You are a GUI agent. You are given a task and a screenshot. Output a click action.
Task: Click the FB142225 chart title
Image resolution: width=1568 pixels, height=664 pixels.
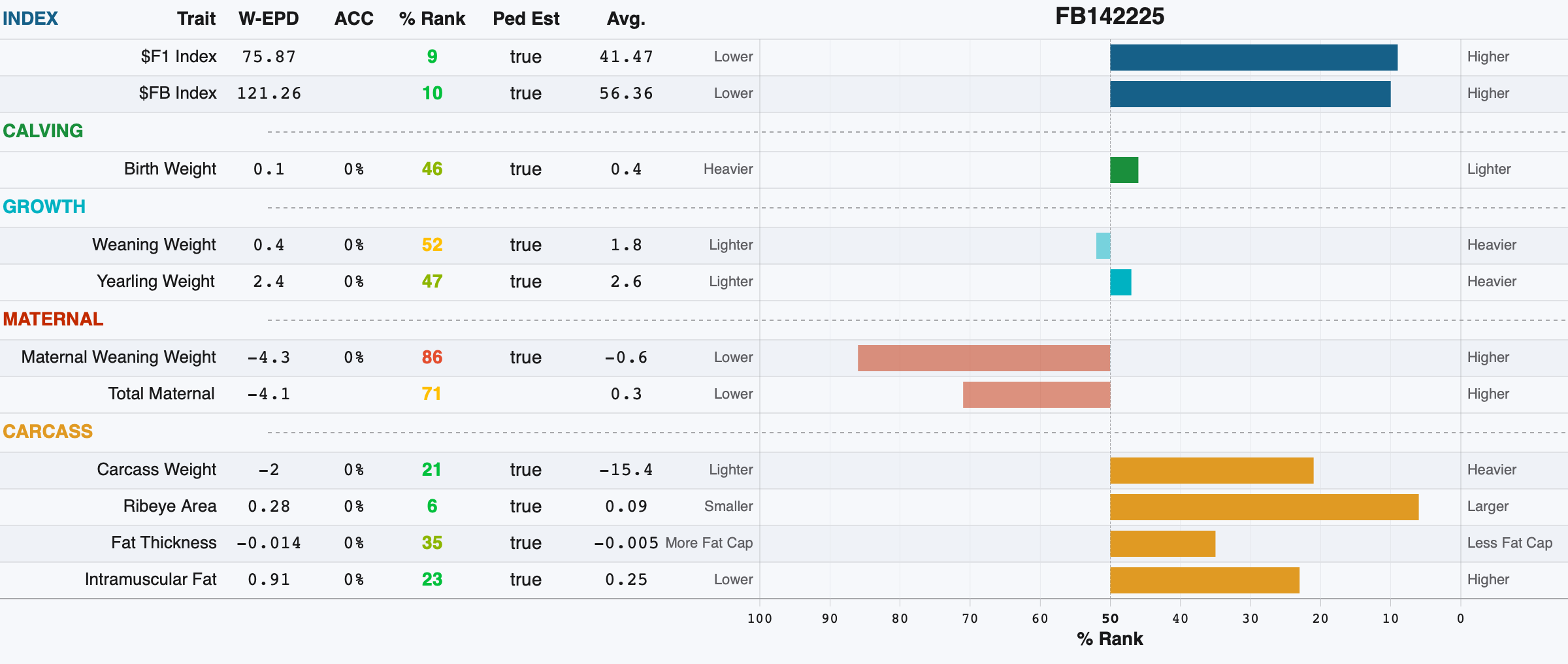click(1110, 16)
